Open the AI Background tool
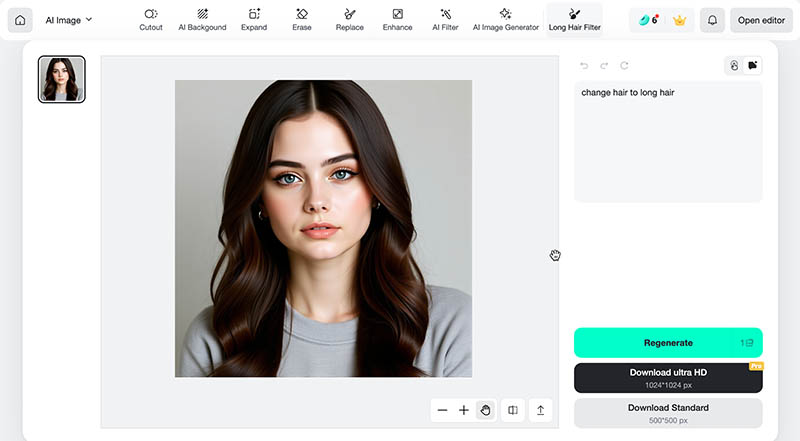 tap(202, 19)
